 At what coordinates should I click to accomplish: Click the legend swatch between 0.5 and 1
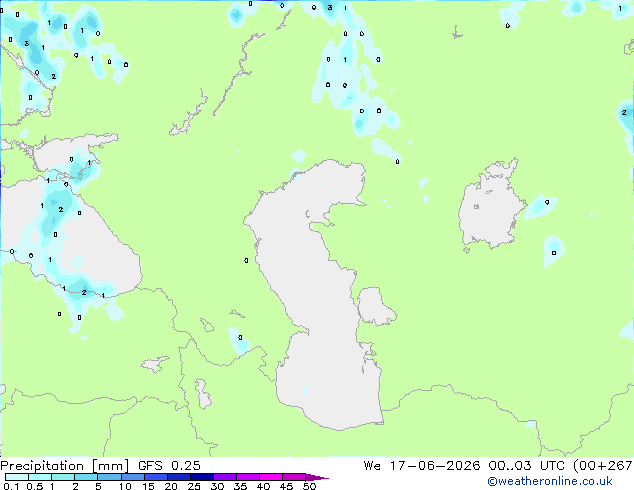pos(40,477)
